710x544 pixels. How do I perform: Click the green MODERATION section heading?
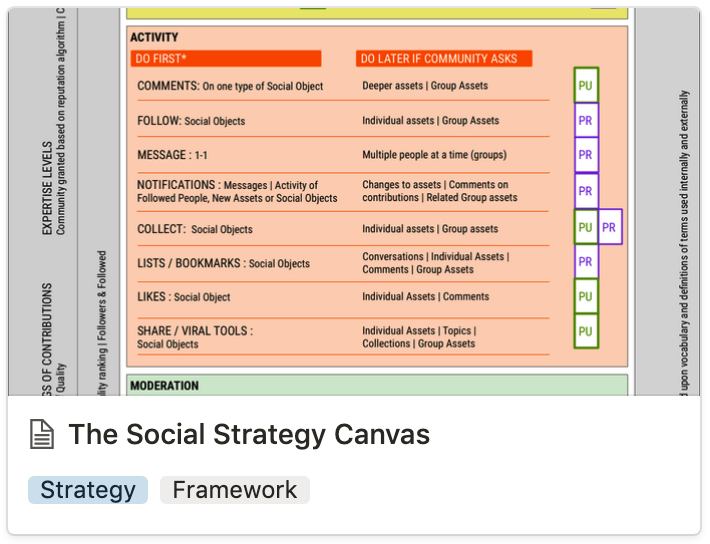(x=166, y=385)
